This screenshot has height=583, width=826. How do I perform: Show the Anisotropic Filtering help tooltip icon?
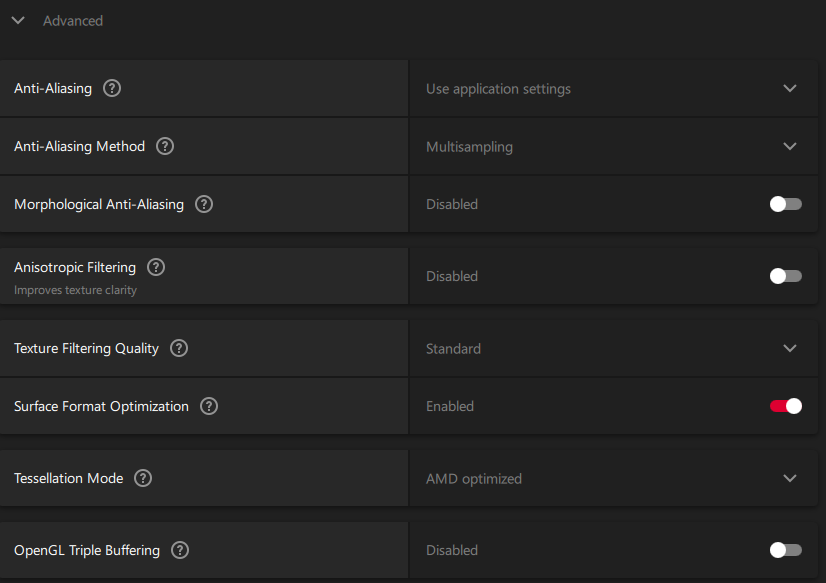coord(156,267)
